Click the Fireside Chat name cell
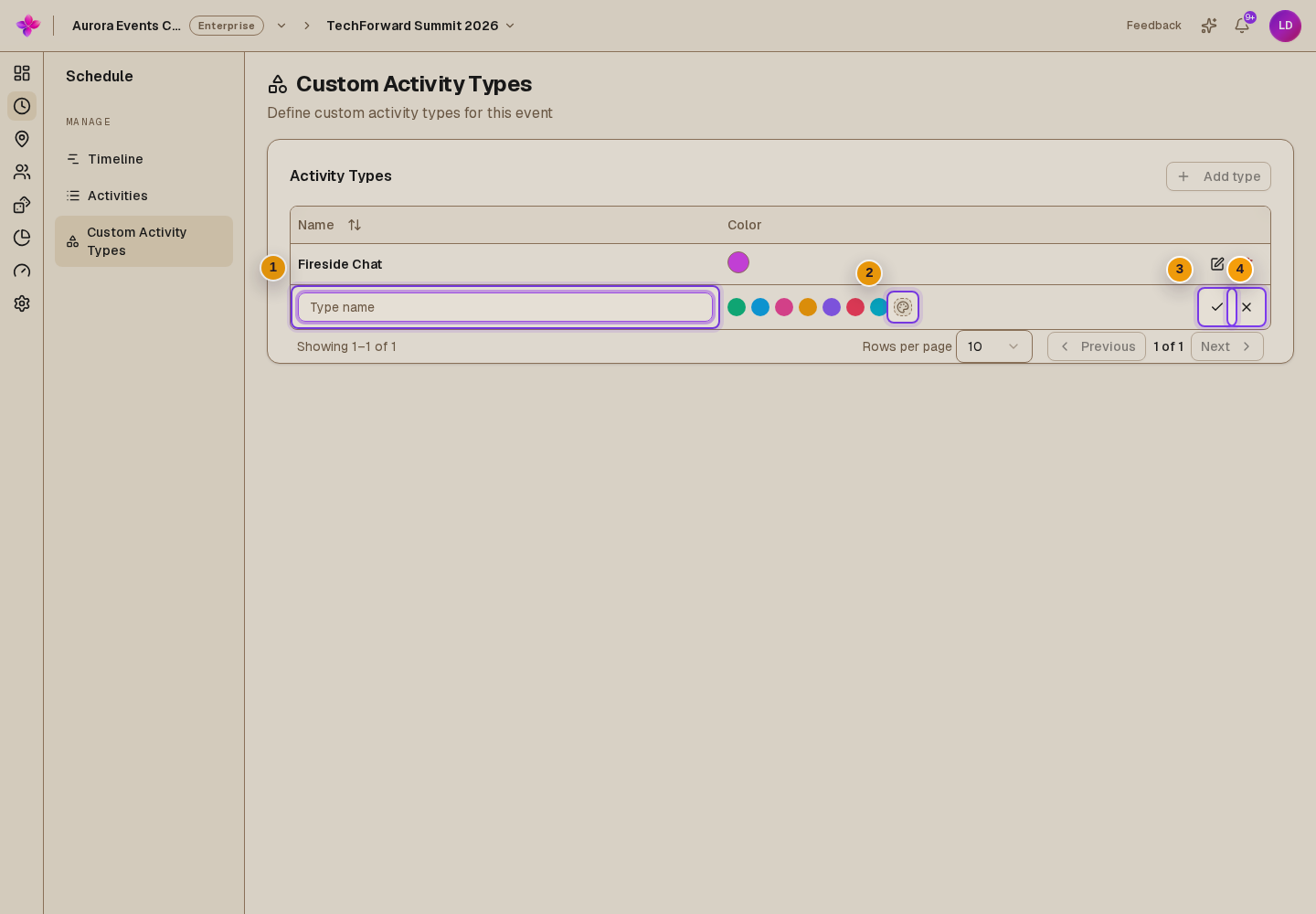1316x914 pixels. pyautogui.click(x=340, y=264)
